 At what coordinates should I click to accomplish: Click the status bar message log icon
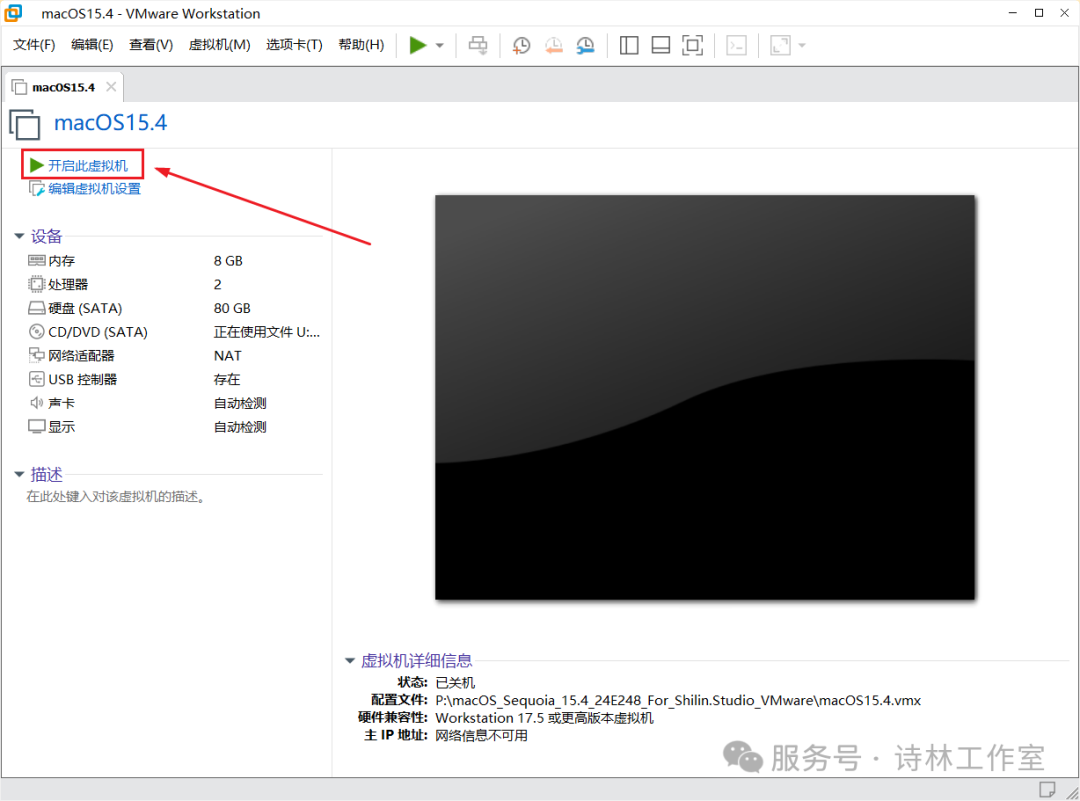pos(1047,789)
